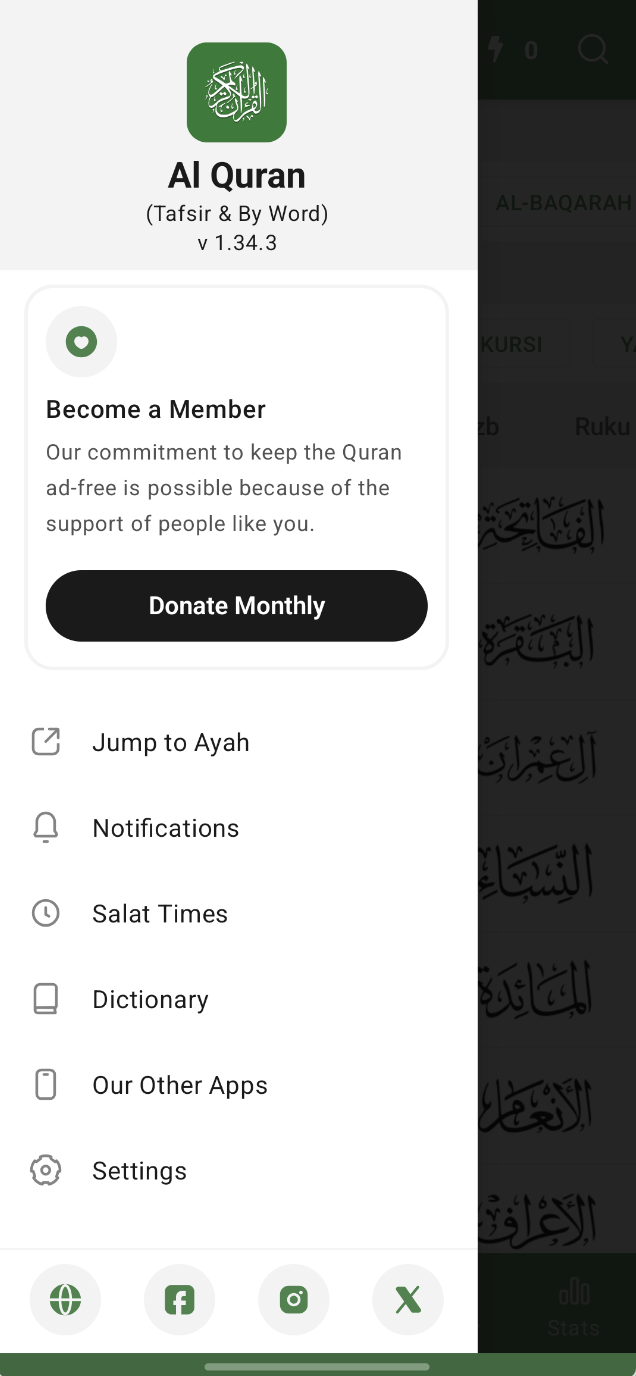This screenshot has height=1376, width=636.
Task: Click the Our Other Apps phone icon
Action: click(46, 1085)
